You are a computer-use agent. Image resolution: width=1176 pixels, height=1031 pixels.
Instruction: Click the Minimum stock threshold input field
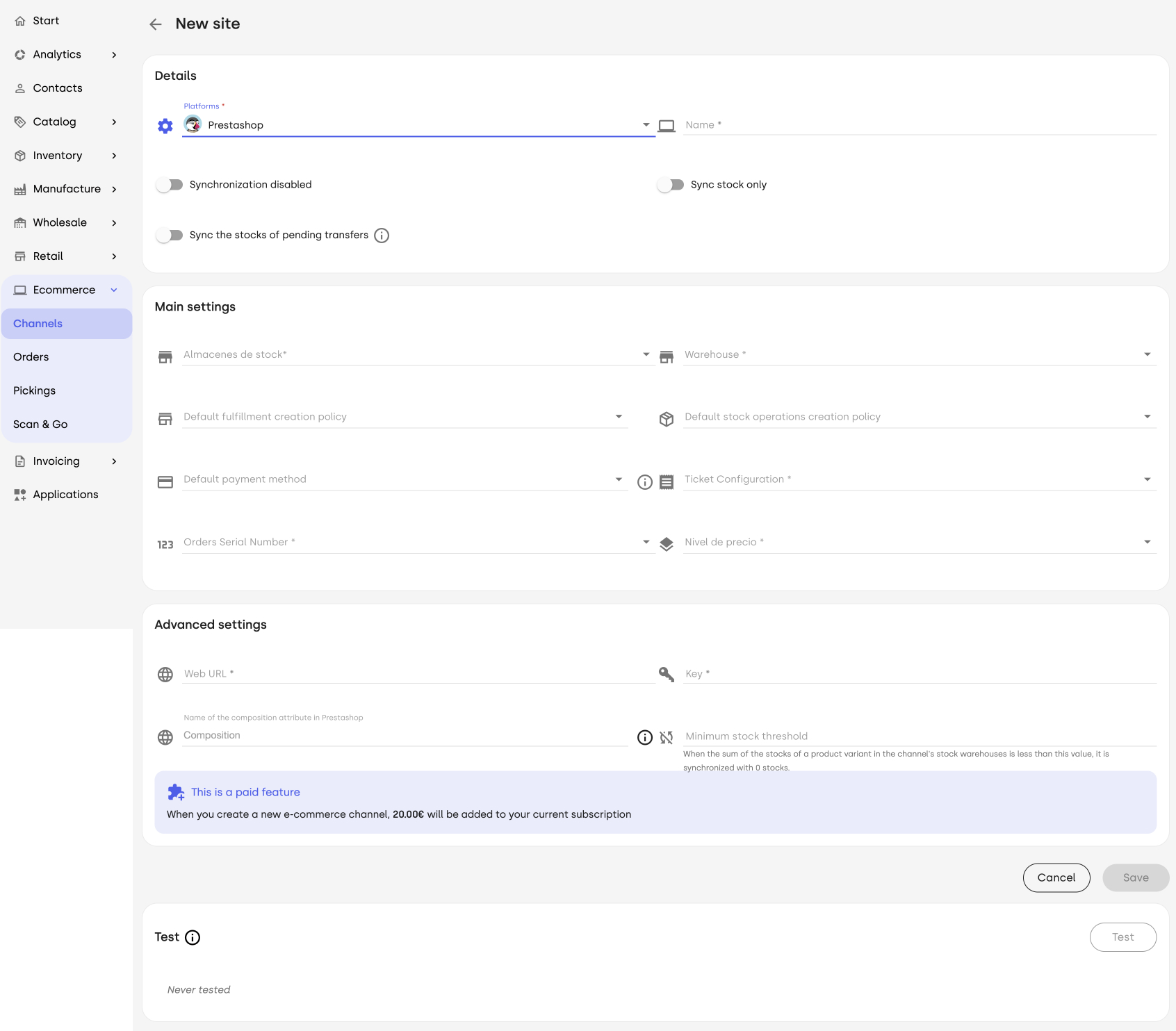[x=920, y=736]
